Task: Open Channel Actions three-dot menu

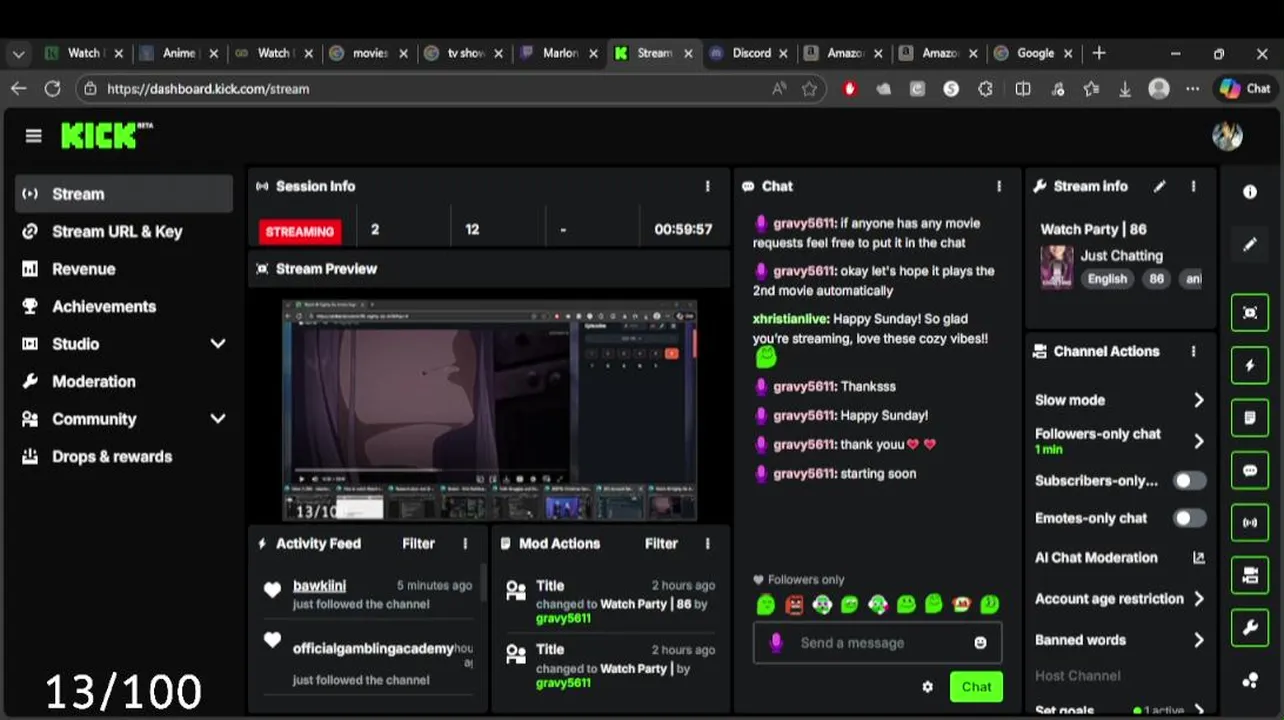Action: (x=1193, y=351)
